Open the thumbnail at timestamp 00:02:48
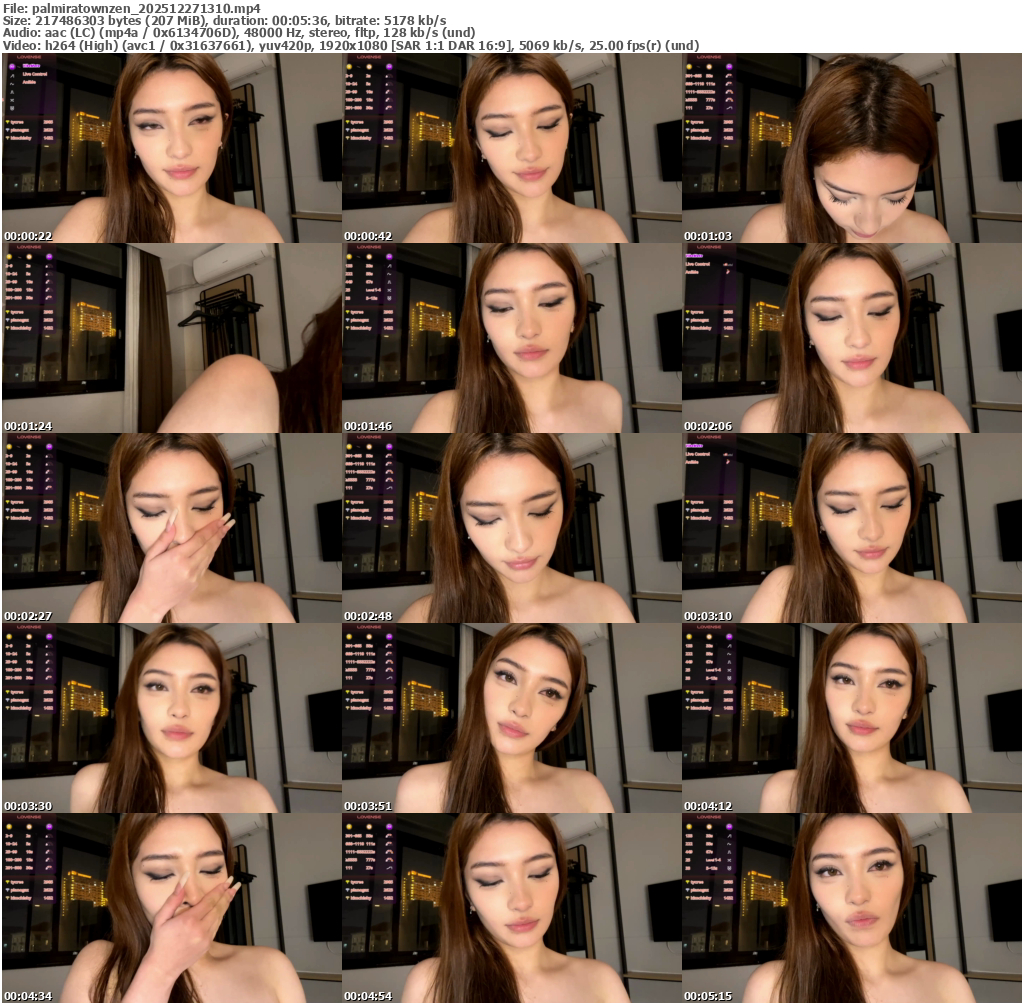Screen dimensions: 1024x1003 (512, 528)
